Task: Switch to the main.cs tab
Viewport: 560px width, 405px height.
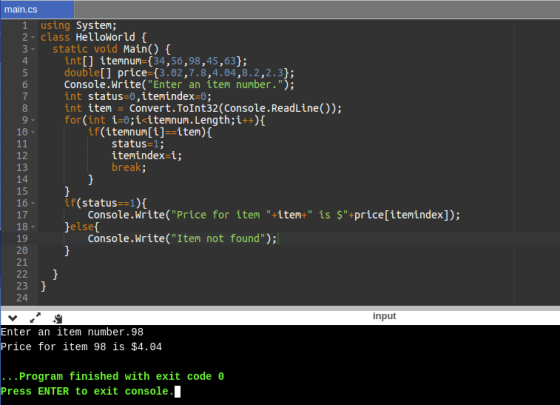Action: pyautogui.click(x=37, y=9)
